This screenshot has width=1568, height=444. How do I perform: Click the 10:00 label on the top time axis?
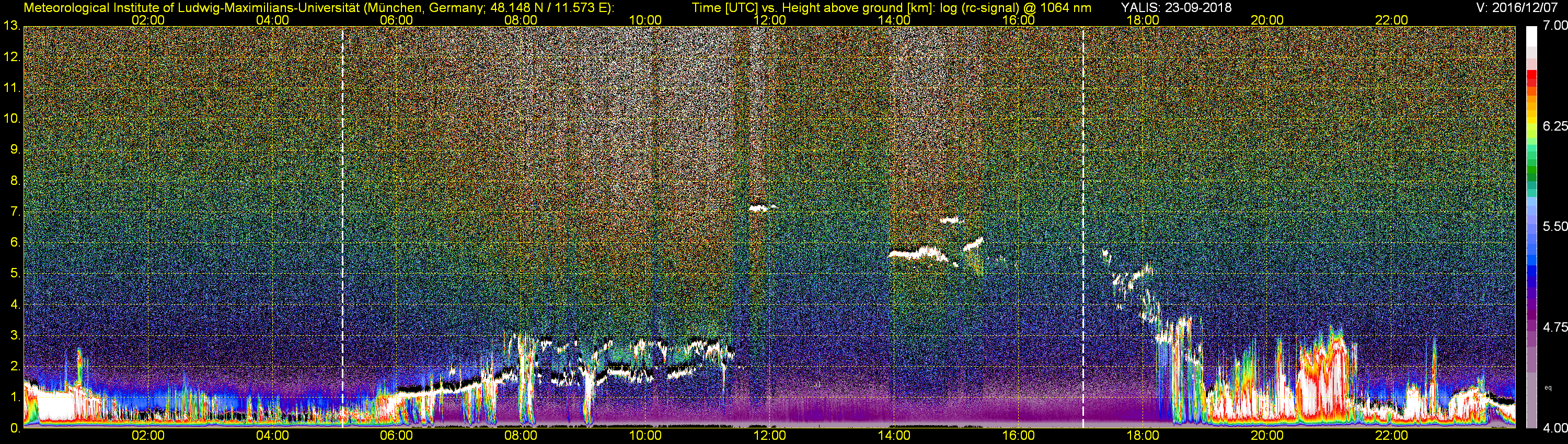pos(645,20)
